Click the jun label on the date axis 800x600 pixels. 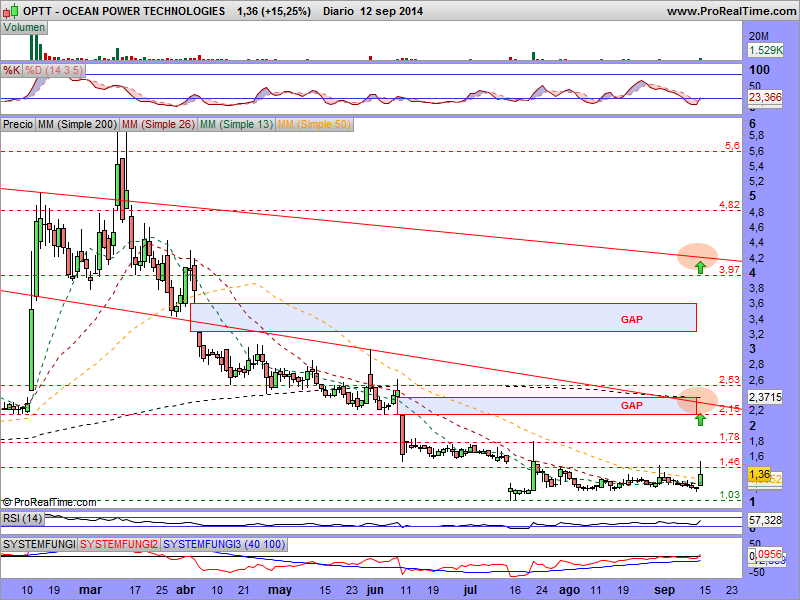374,590
